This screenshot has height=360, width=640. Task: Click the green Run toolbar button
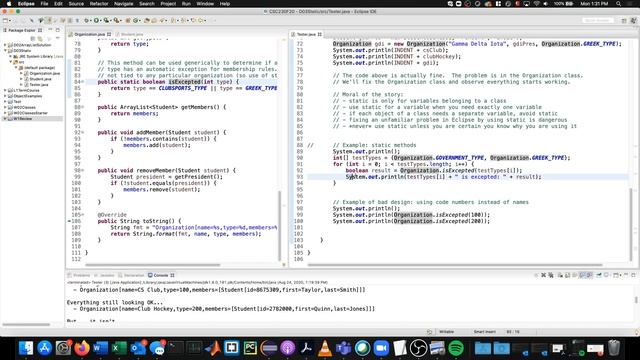pos(96,20)
